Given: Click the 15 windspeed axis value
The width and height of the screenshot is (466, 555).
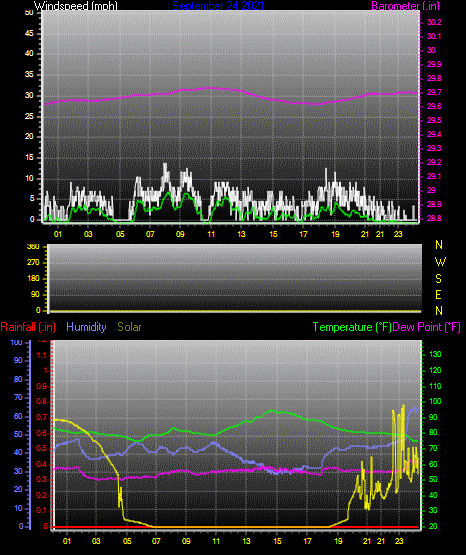Looking at the screenshot, I should click(x=29, y=158).
